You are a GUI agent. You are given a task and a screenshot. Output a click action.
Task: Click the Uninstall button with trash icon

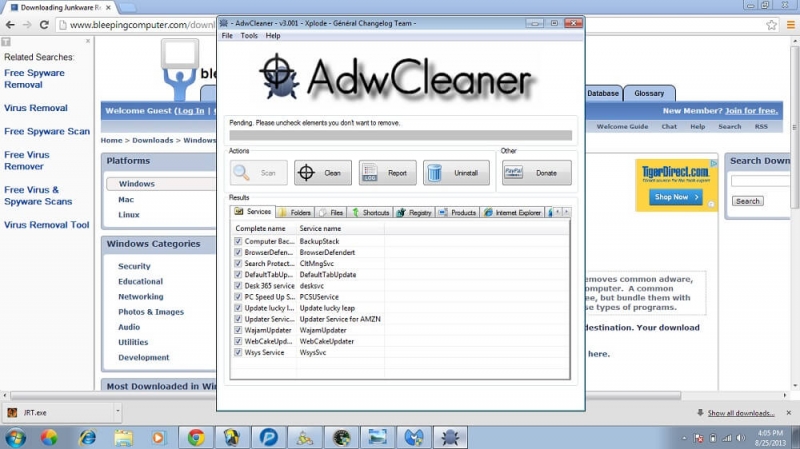(456, 173)
